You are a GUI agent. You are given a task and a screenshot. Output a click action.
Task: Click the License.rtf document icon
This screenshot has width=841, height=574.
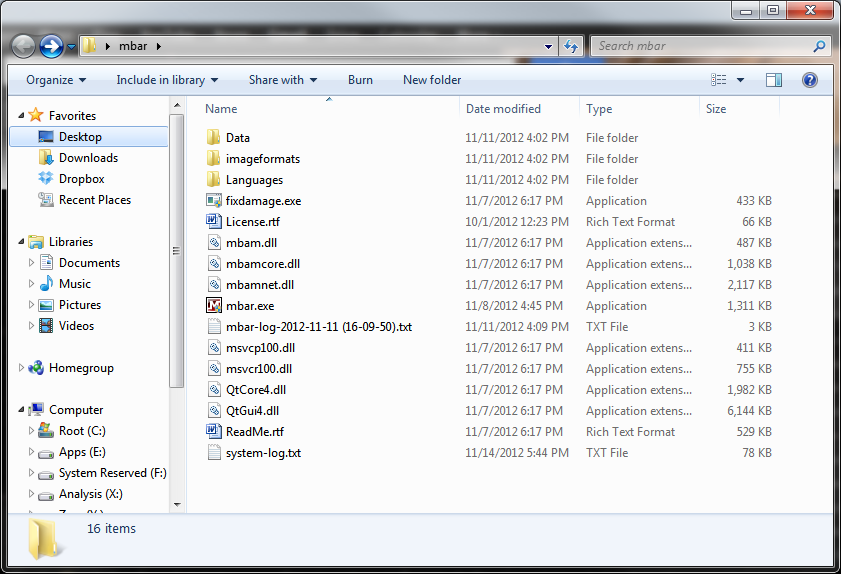213,222
